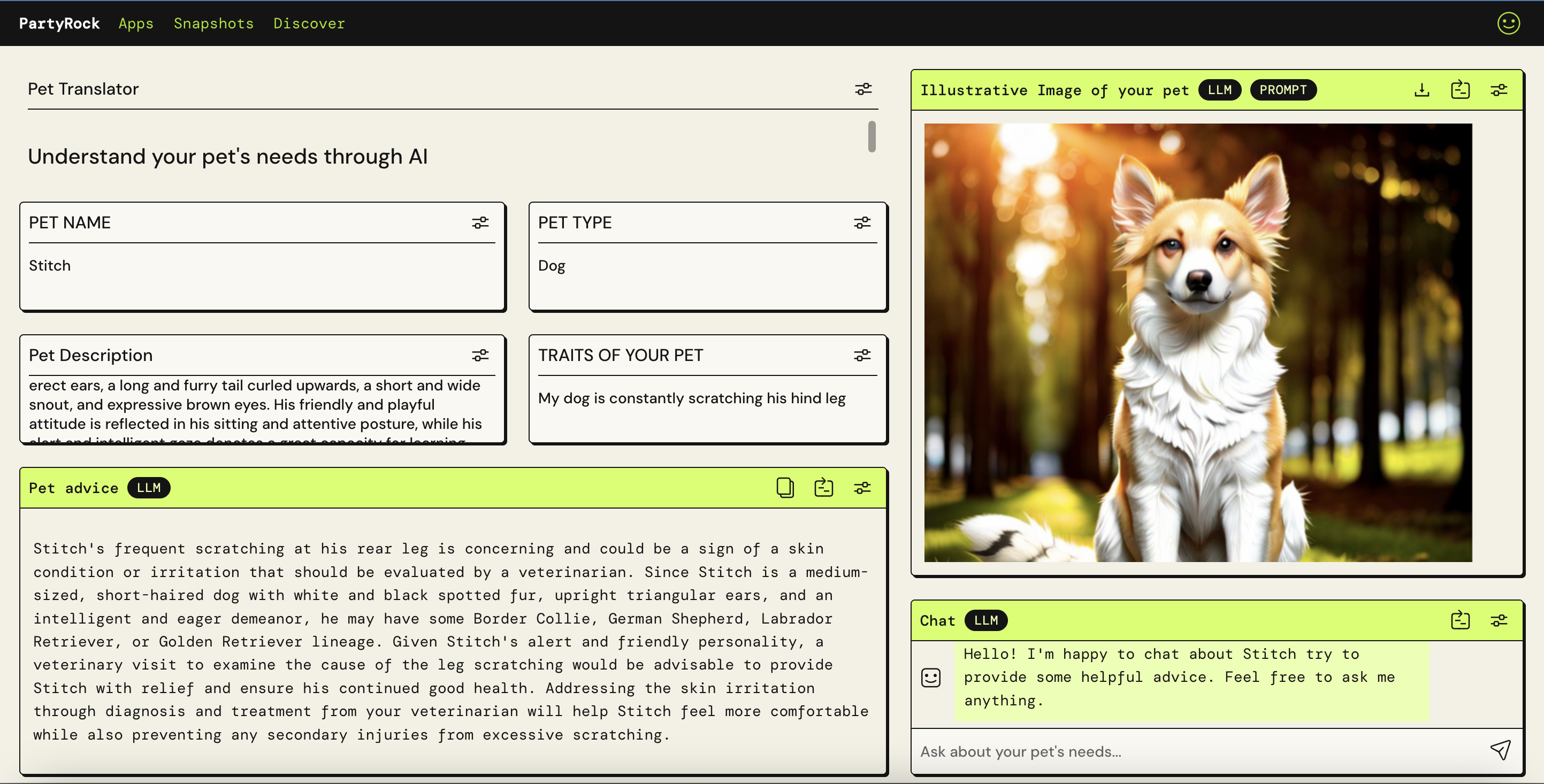Regenerate the illustrative pet image
Image resolution: width=1544 pixels, height=784 pixels.
pyautogui.click(x=1460, y=90)
